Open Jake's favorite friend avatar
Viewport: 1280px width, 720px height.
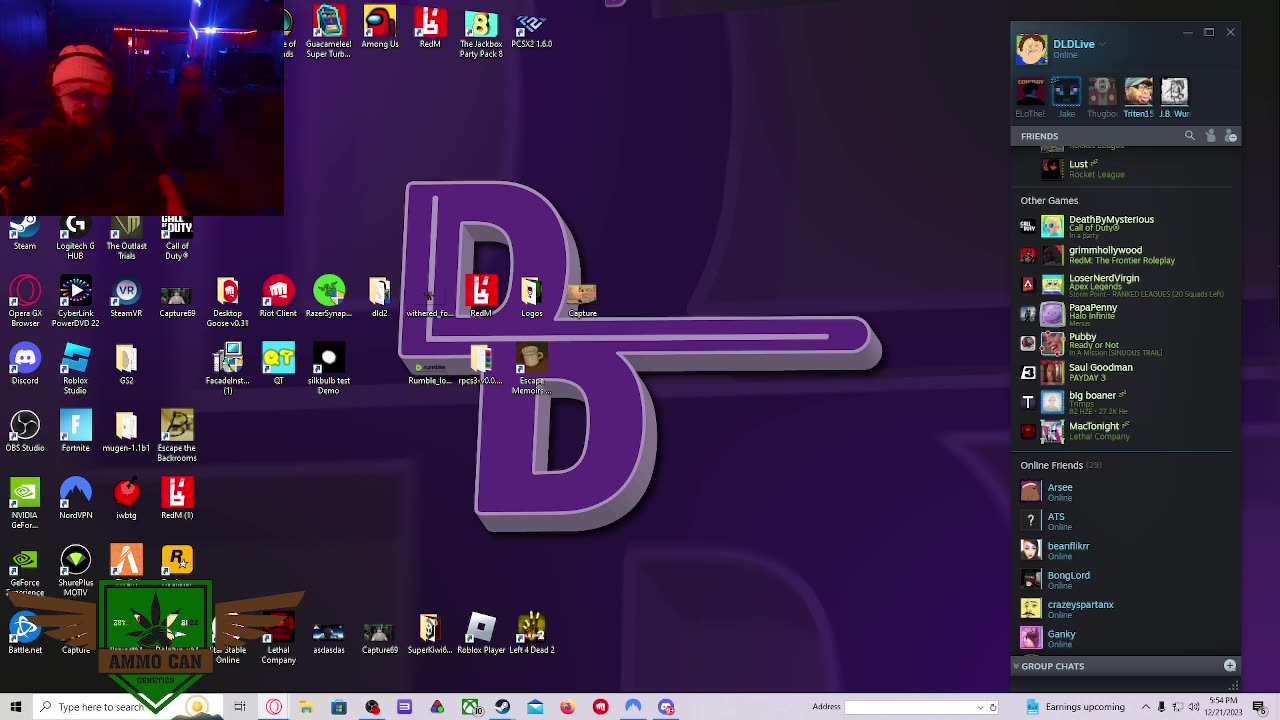1067,92
